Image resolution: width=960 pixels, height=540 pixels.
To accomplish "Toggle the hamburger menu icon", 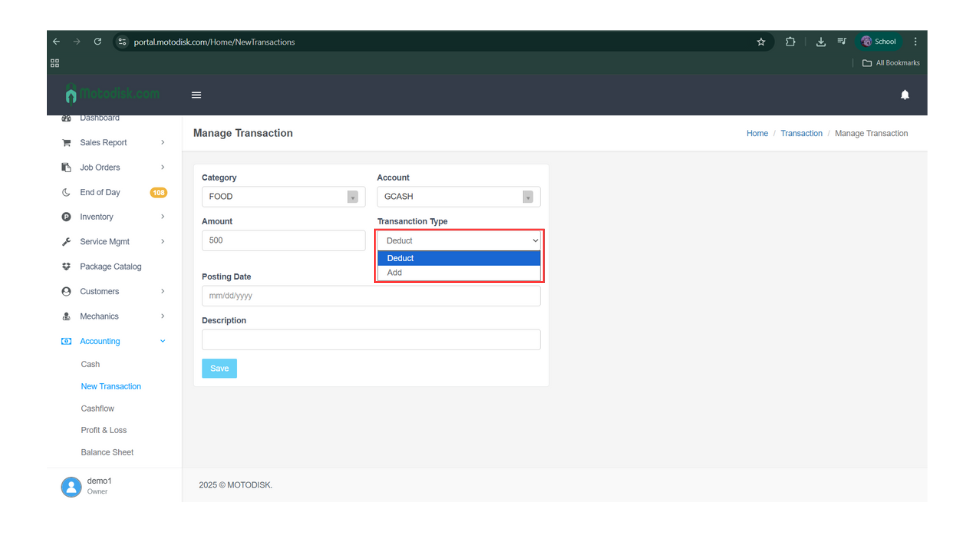I will click(x=196, y=95).
